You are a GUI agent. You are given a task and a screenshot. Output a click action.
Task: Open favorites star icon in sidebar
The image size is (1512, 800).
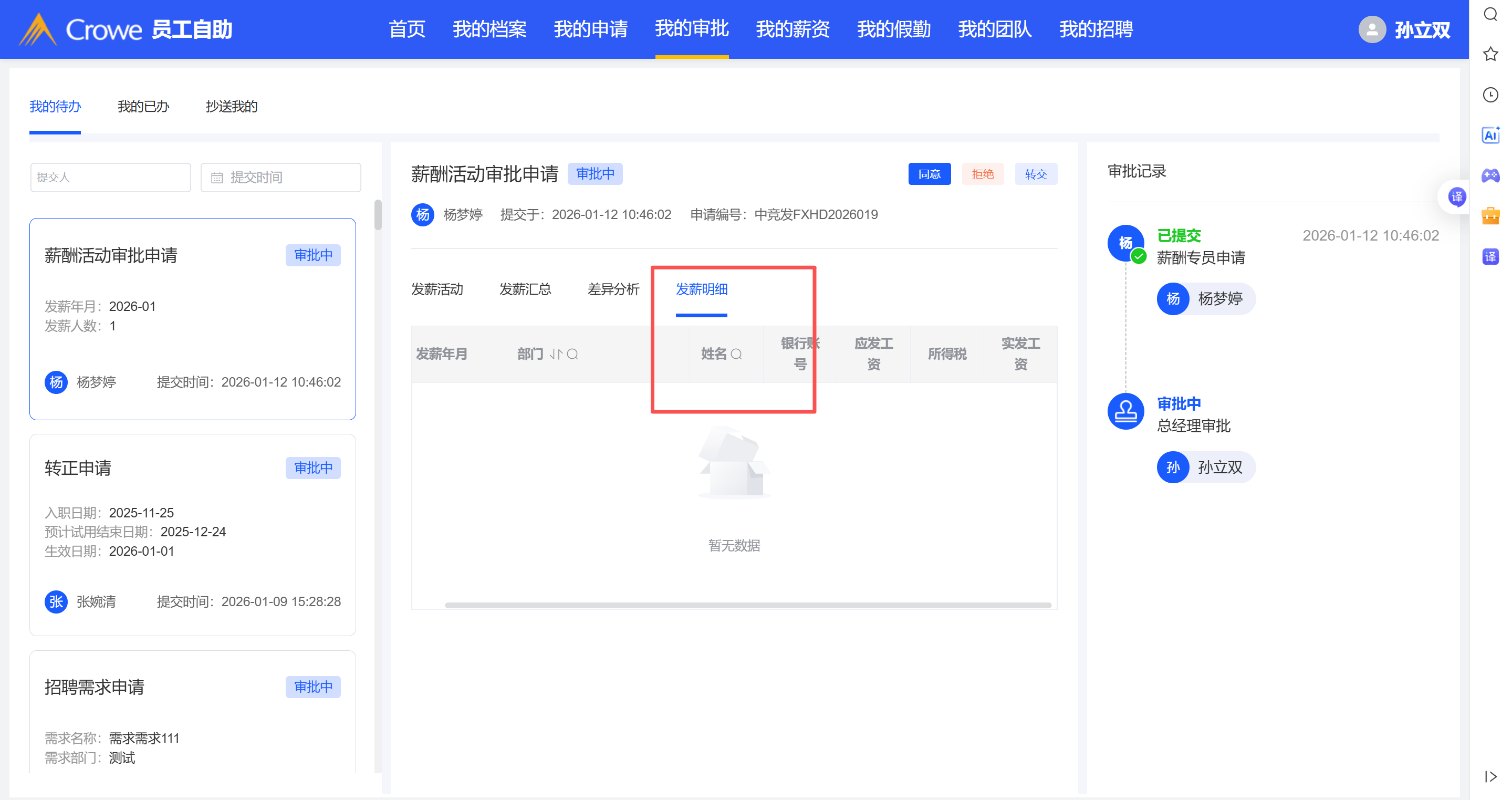pyautogui.click(x=1490, y=55)
